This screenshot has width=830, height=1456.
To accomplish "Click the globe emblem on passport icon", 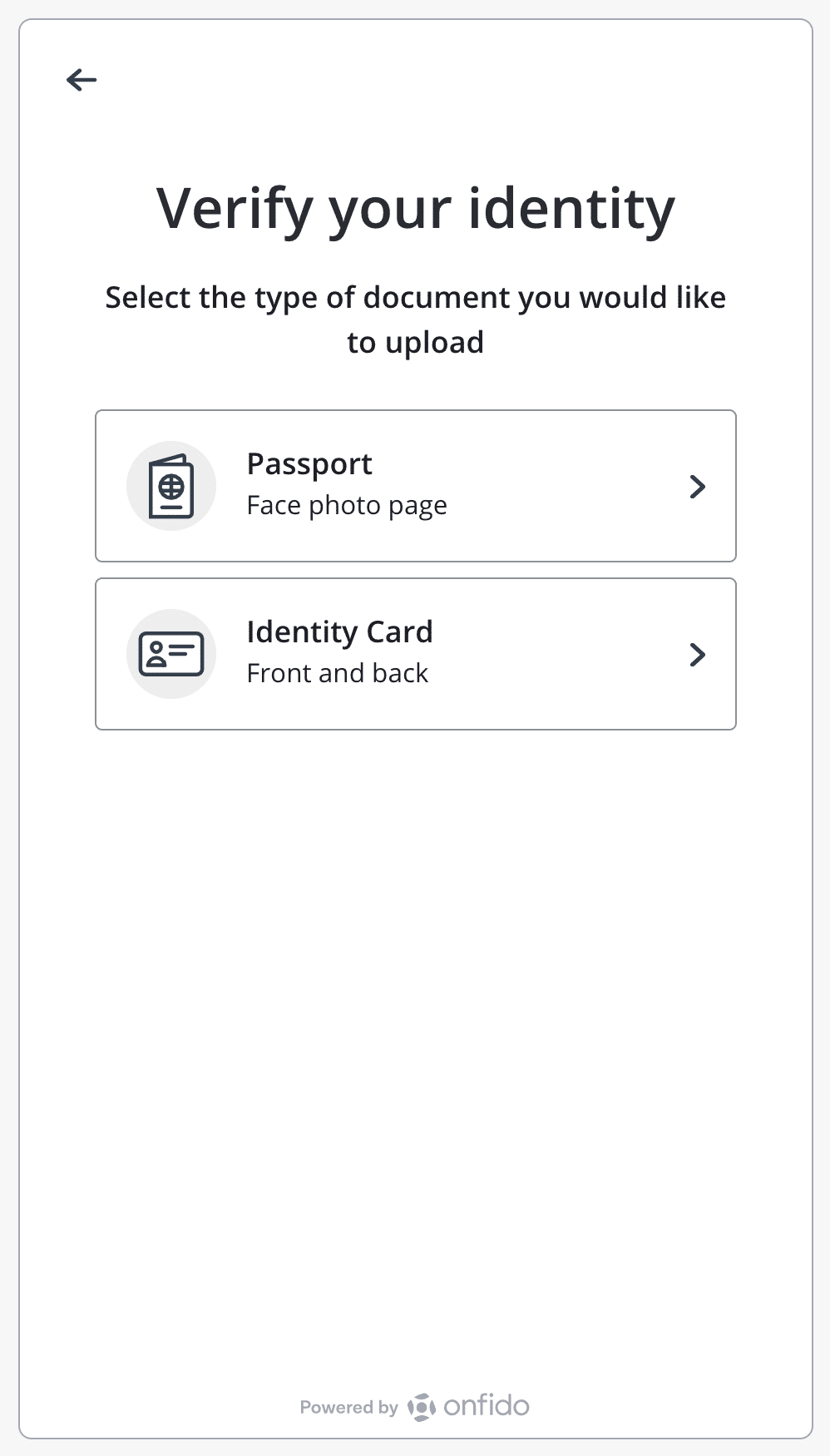I will pyautogui.click(x=171, y=486).
